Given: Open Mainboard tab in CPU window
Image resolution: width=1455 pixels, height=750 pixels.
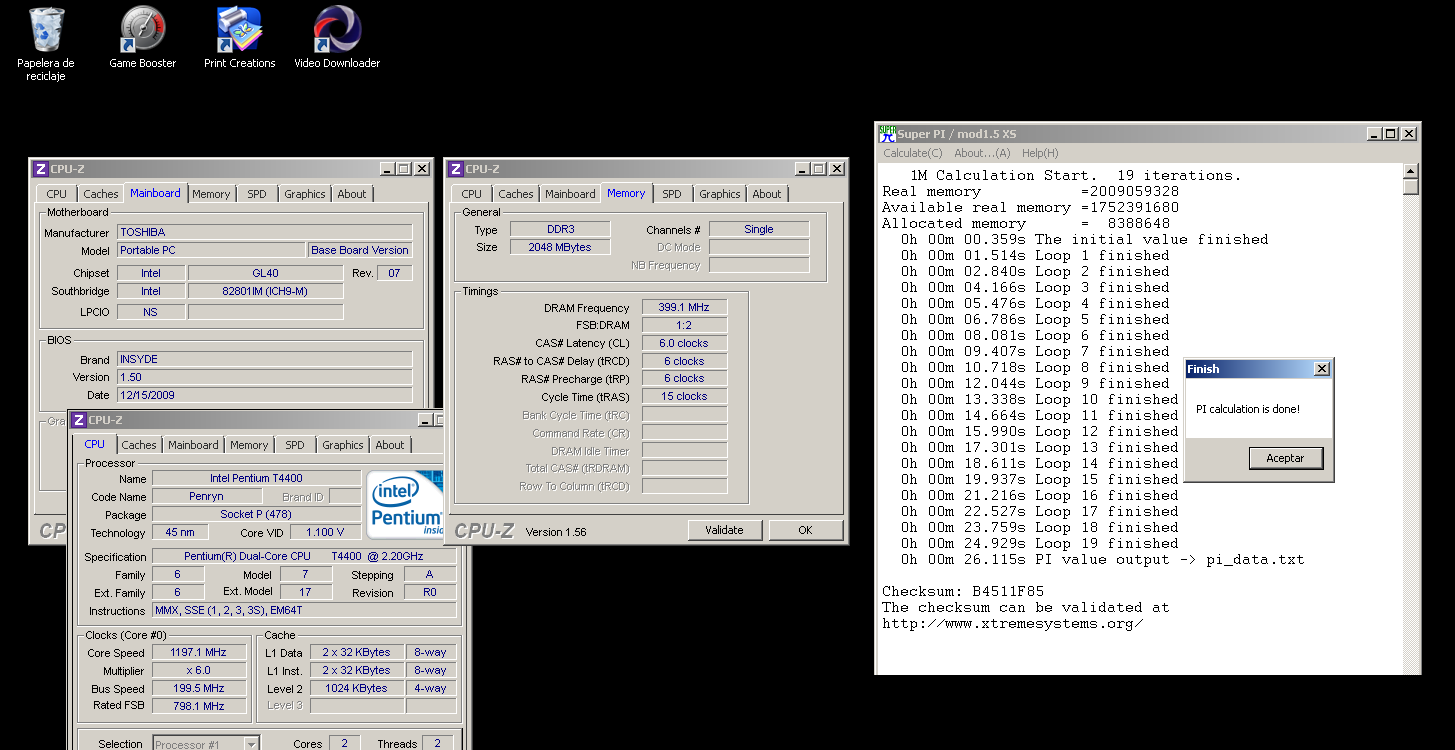Looking at the screenshot, I should 193,445.
